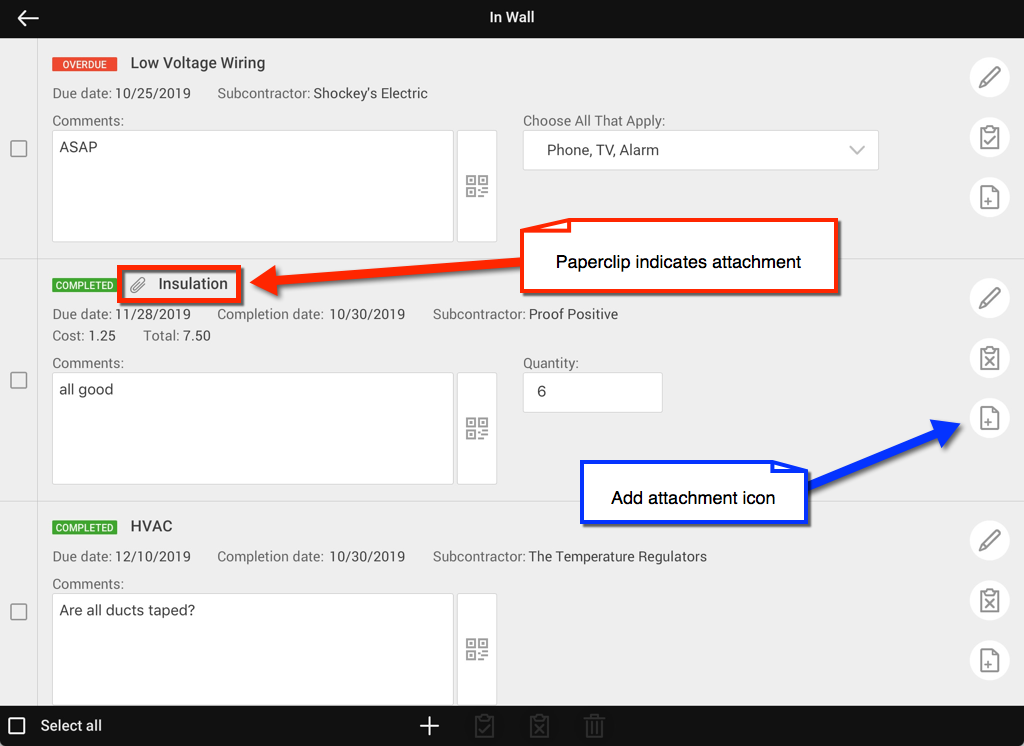This screenshot has height=746, width=1024.
Task: Tick the HVAC item checkbox
Action: [x=19, y=612]
